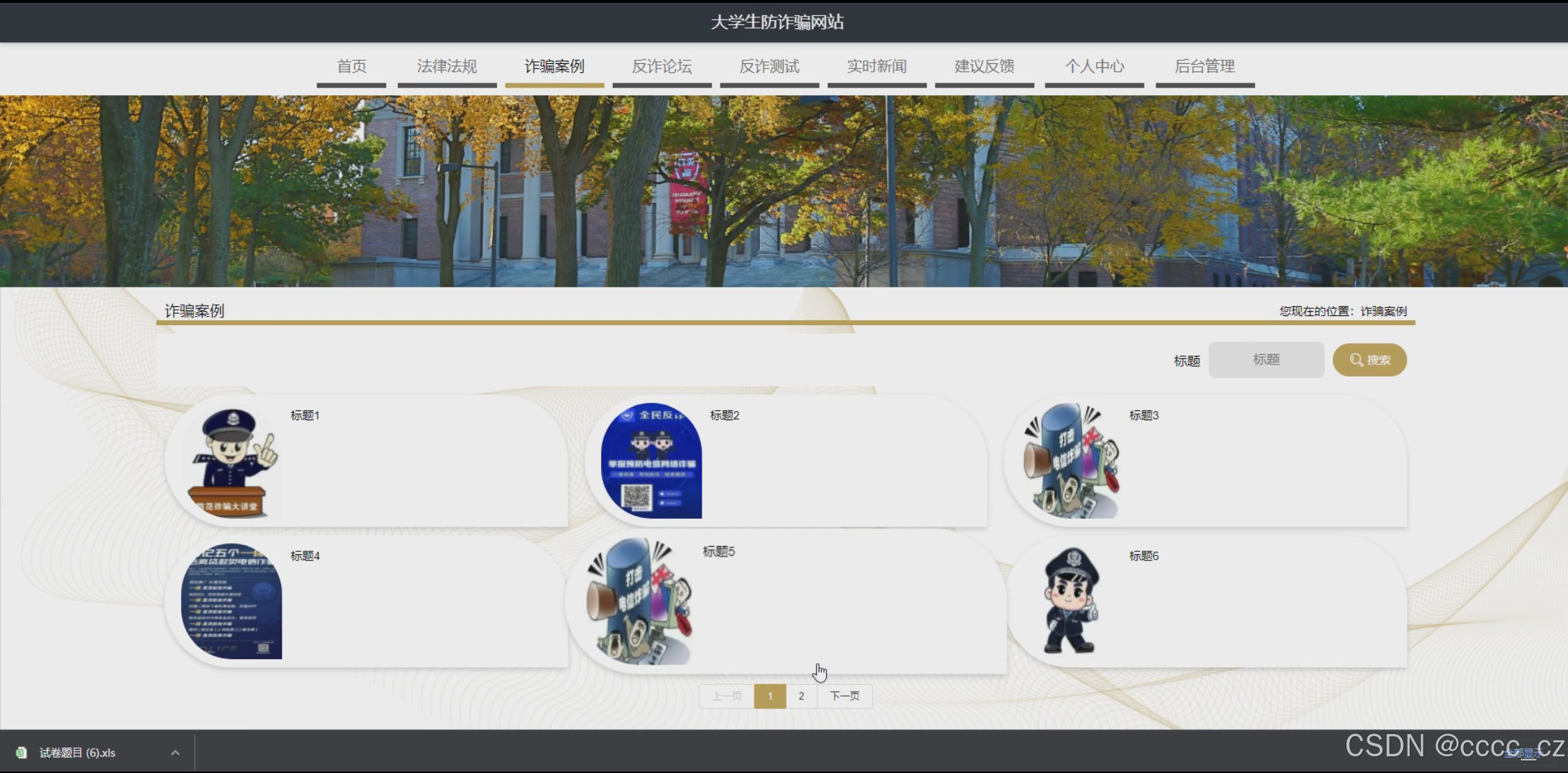
Task: Open the 法律法规 navigation tab
Action: 446,67
